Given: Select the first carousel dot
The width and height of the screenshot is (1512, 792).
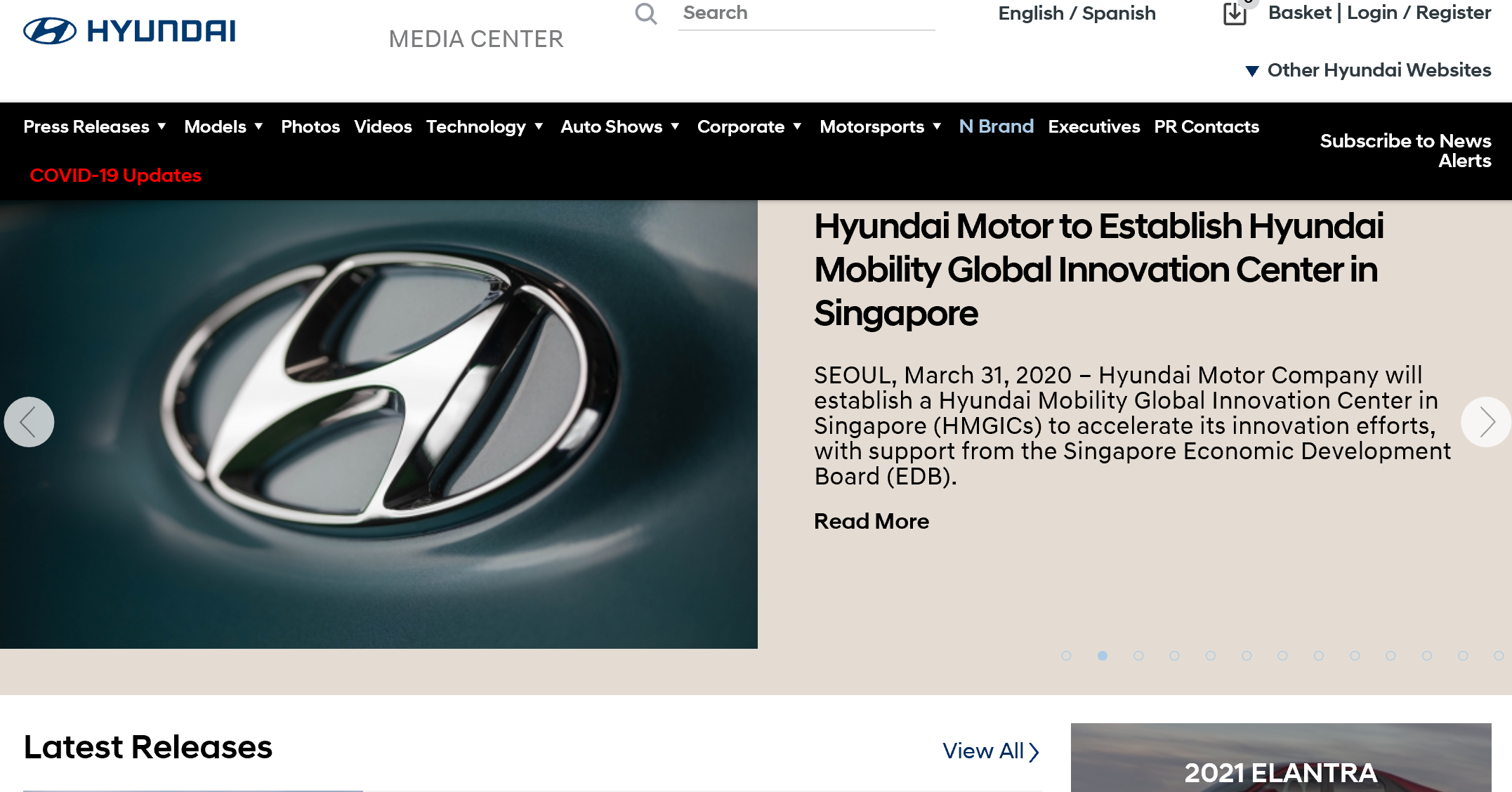Looking at the screenshot, I should pos(1066,656).
